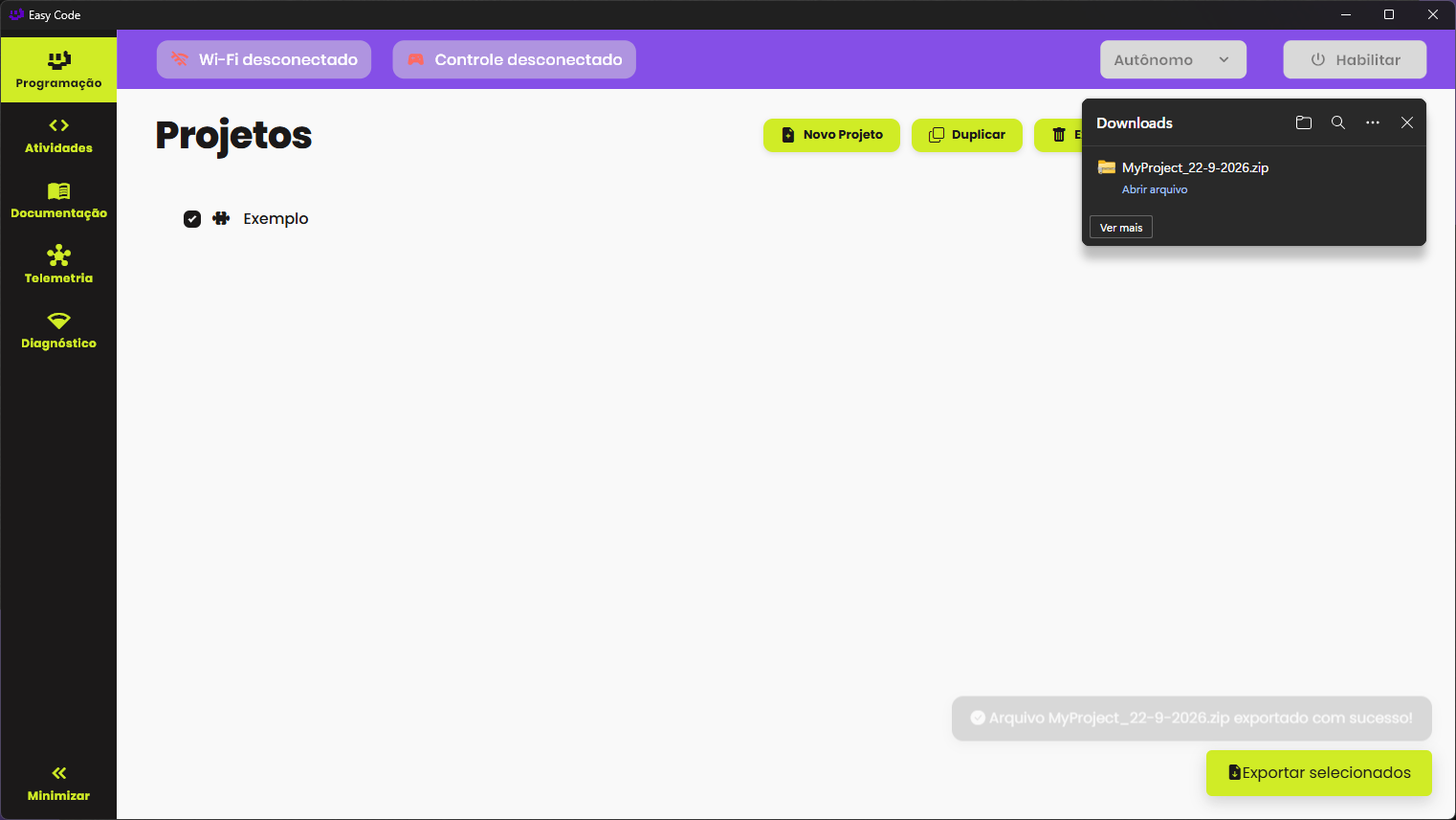
Task: Click Exportar selecionados button
Action: pyautogui.click(x=1319, y=773)
